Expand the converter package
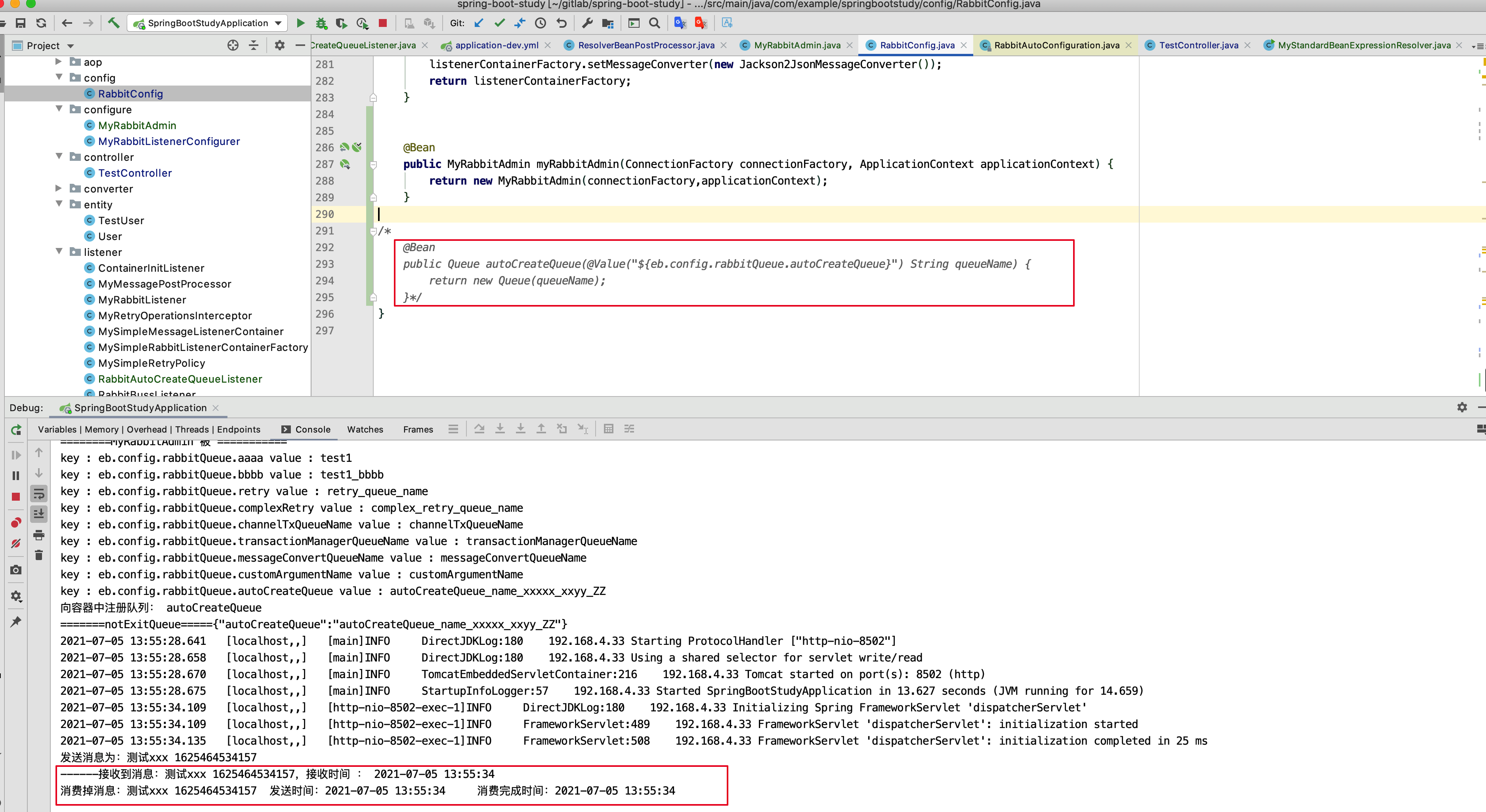Screen dimensions: 1486x812 (x=58, y=189)
